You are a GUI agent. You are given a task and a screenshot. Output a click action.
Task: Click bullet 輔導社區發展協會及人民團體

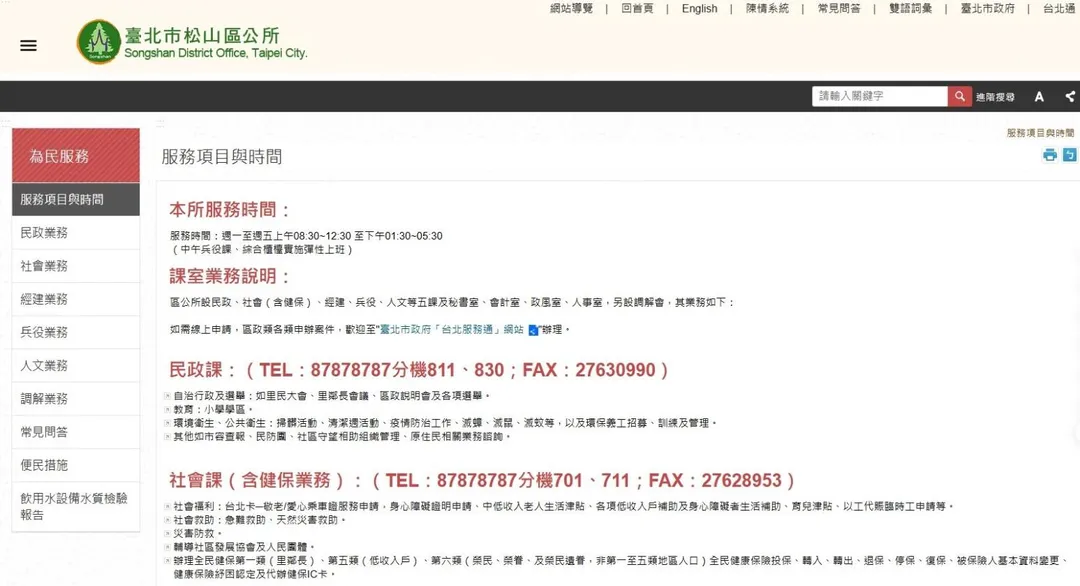[244, 547]
